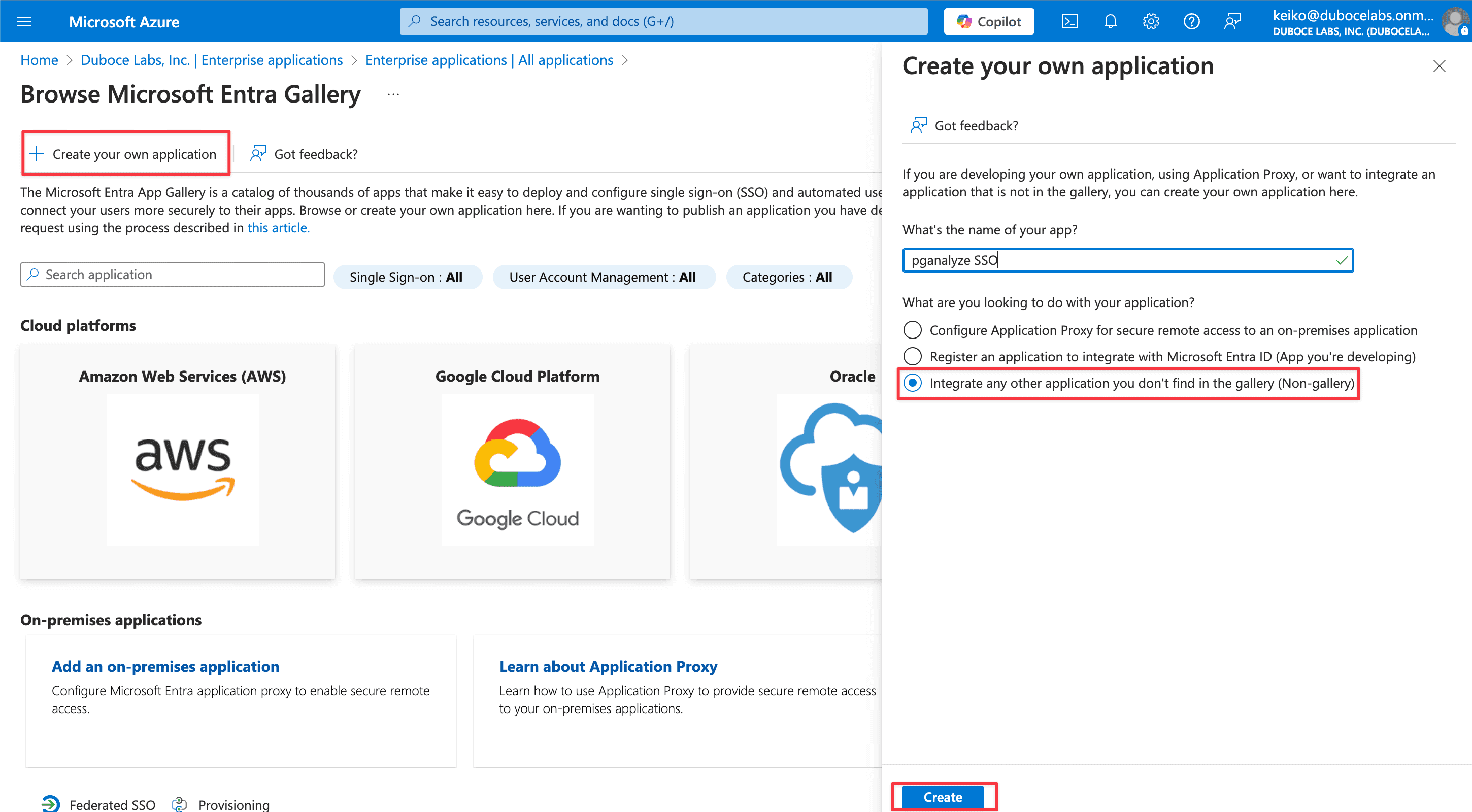Select Register an application radio option
Image resolution: width=1472 pixels, height=812 pixels.
coord(913,357)
